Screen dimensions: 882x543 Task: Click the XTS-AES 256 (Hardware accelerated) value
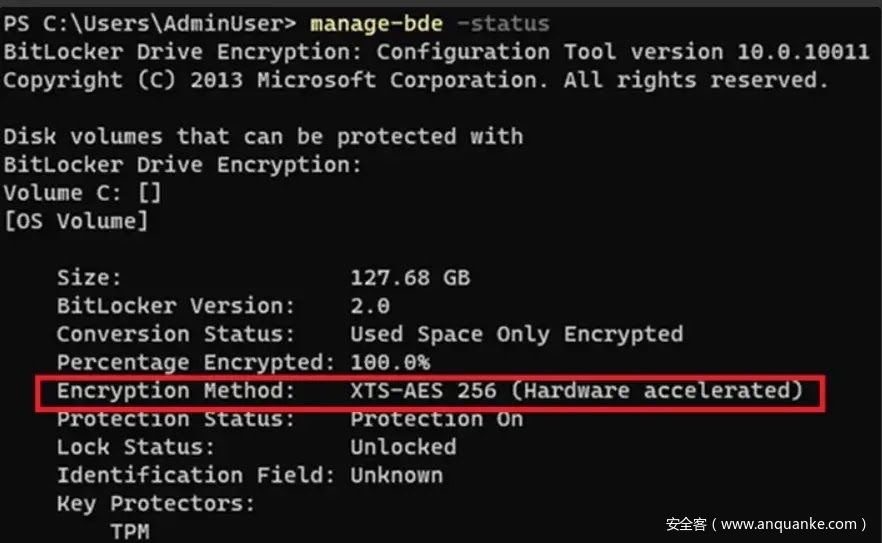[576, 391]
